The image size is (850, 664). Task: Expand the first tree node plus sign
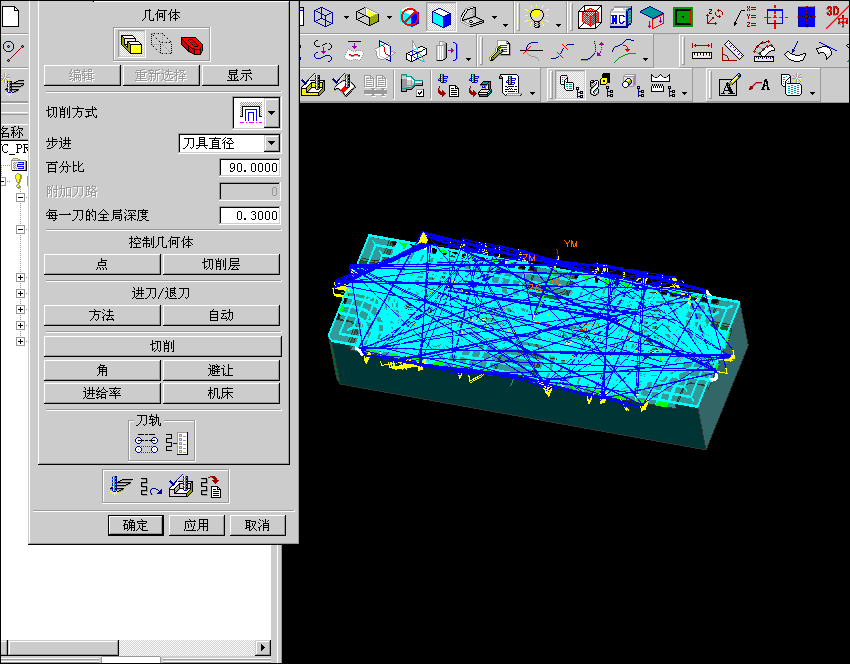(x=20, y=278)
